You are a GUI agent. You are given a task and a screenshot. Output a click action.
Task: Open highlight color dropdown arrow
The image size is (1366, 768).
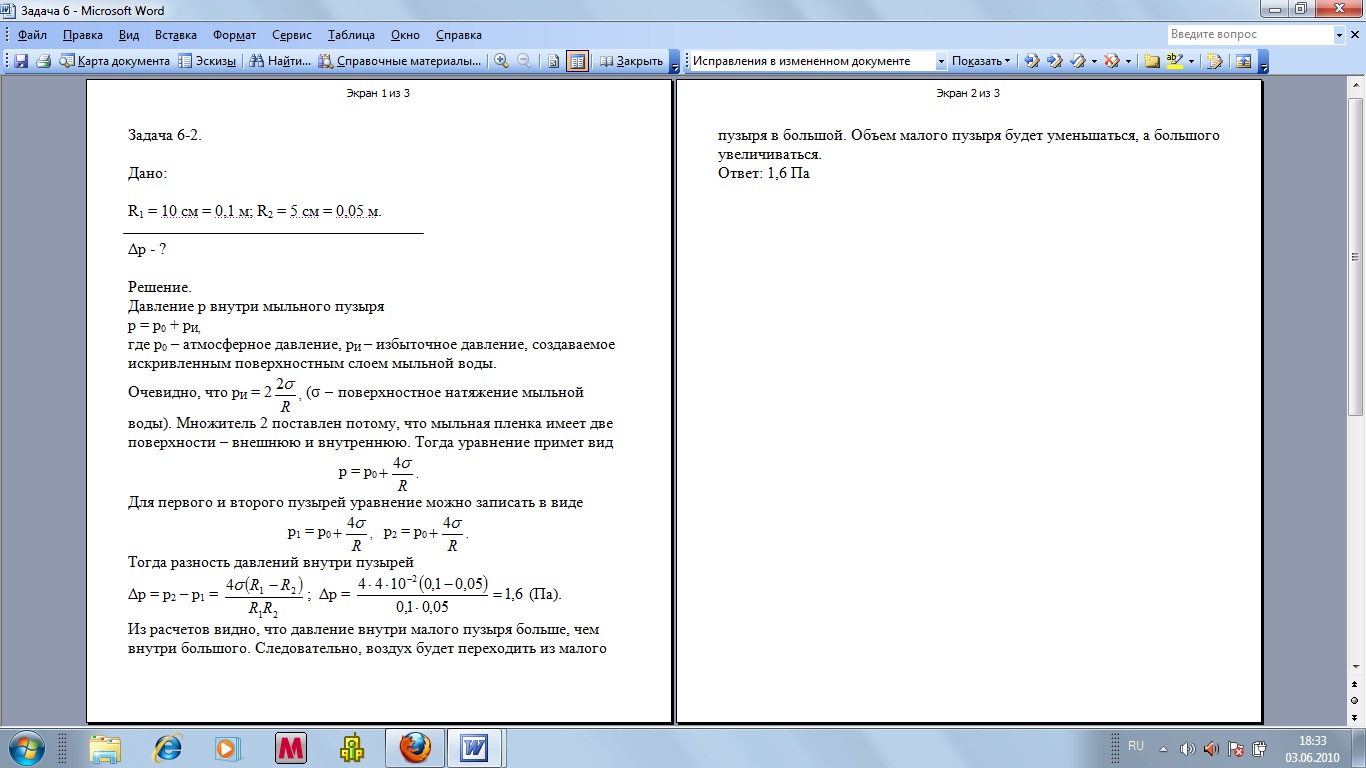click(1192, 61)
